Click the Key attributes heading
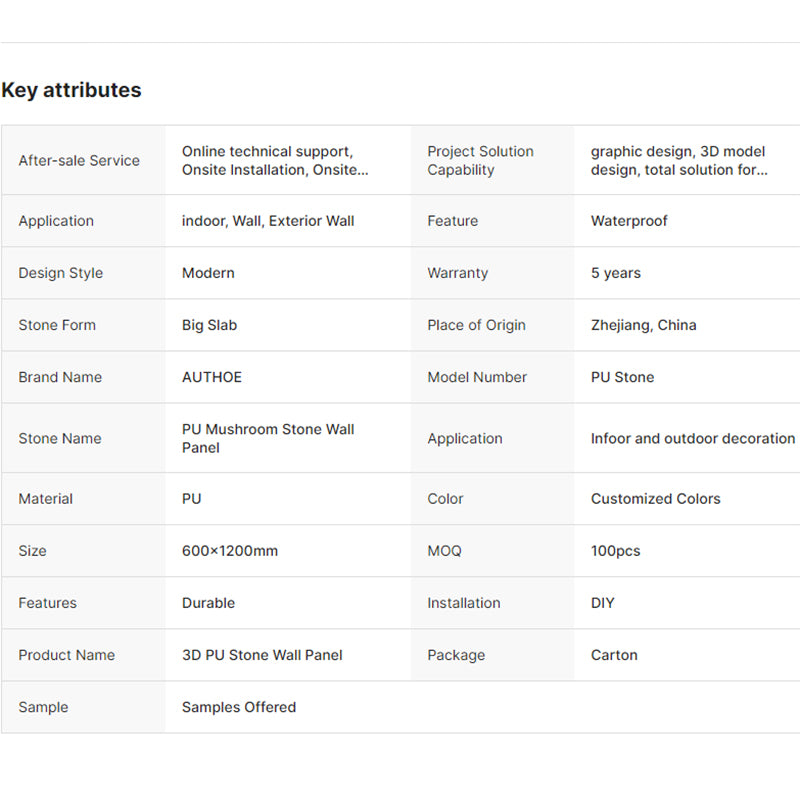The height and width of the screenshot is (800, 800). 71,90
